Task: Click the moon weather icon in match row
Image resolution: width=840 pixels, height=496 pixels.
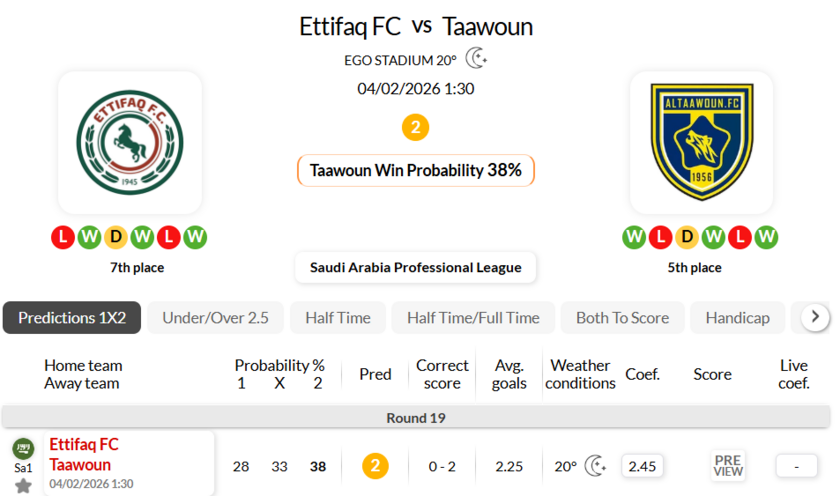Action: [596, 466]
